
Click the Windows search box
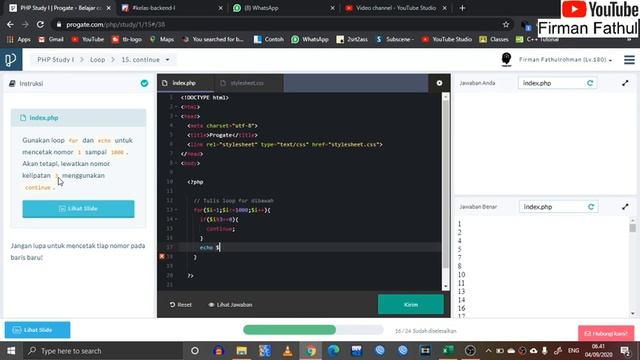coord(104,351)
